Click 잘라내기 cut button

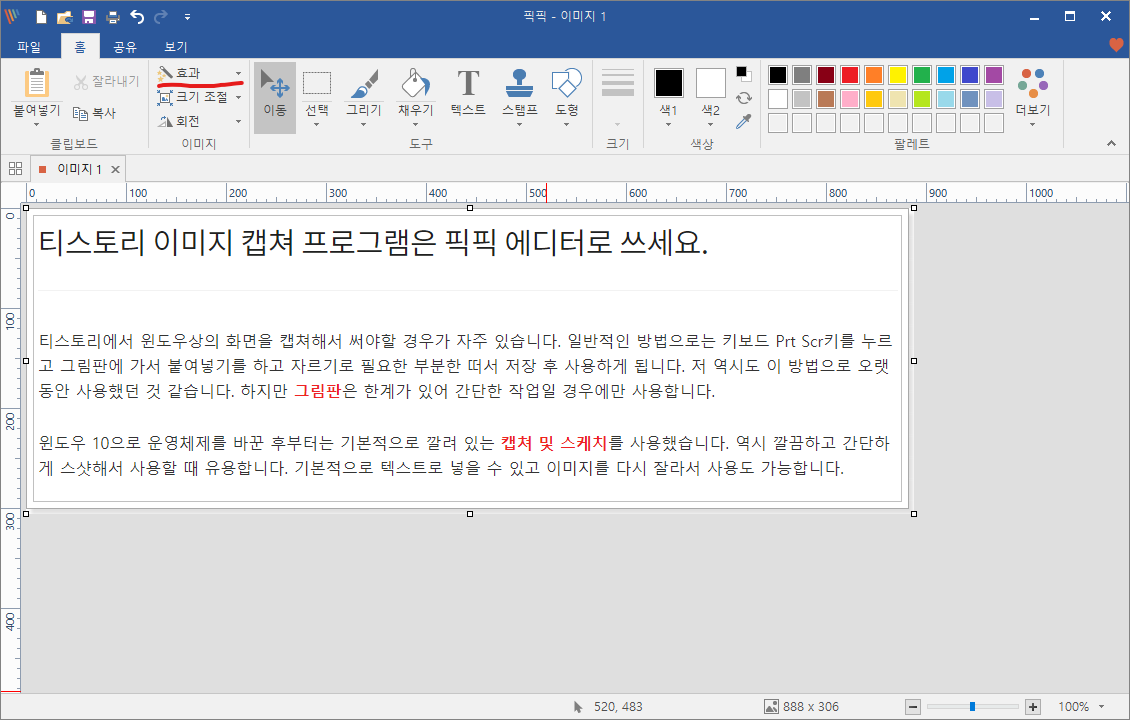click(x=107, y=81)
